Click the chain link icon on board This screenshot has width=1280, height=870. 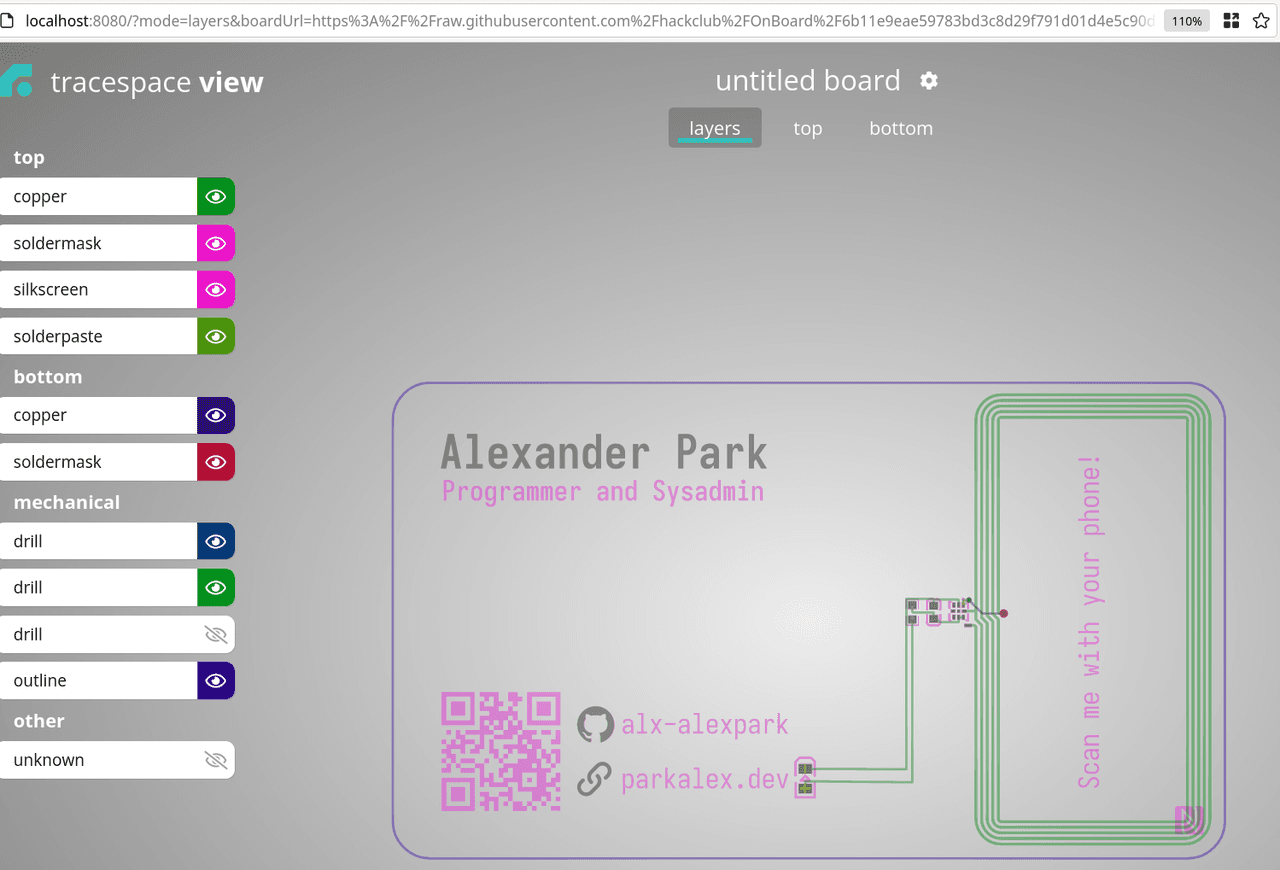[x=595, y=778]
